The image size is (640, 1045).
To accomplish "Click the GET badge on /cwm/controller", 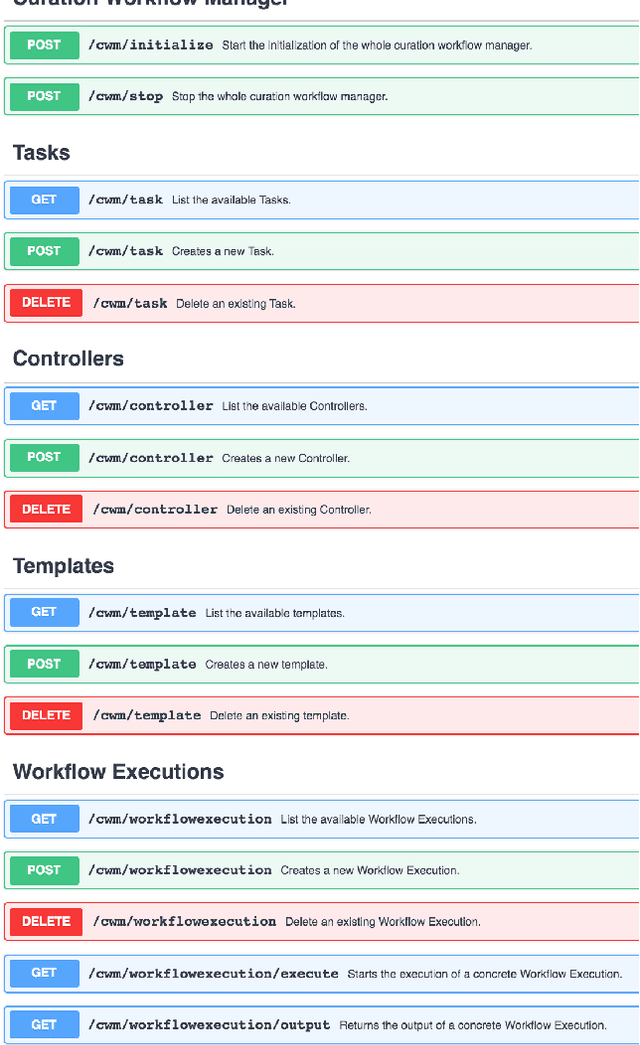I will [x=43, y=406].
